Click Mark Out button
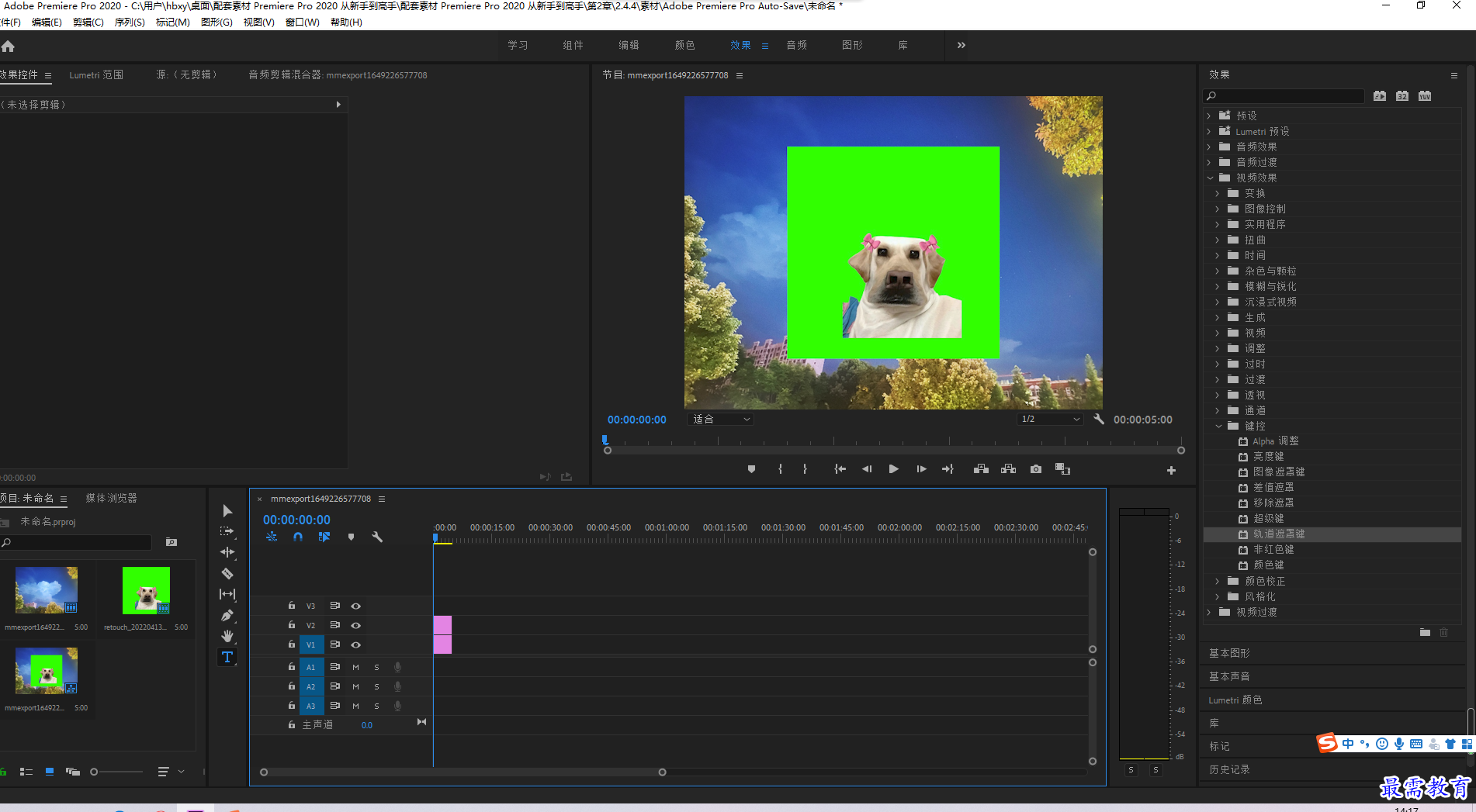The height and width of the screenshot is (812, 1476). tap(805, 469)
